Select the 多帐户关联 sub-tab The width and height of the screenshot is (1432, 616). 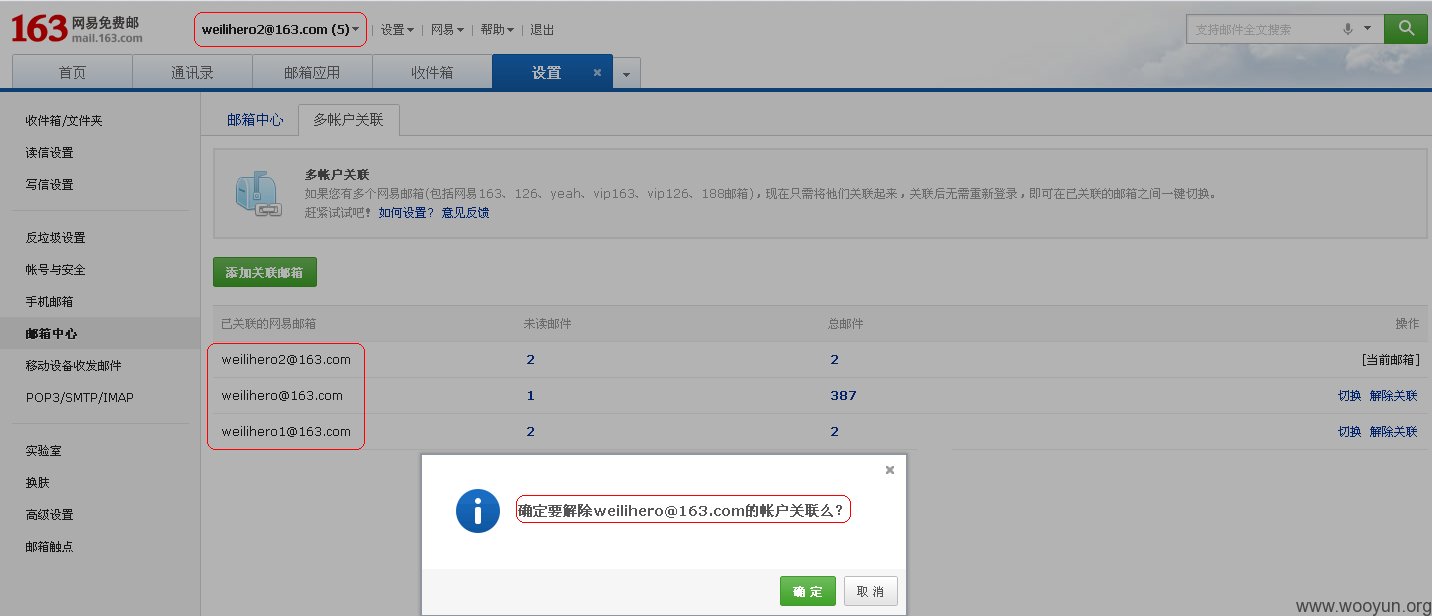pos(348,120)
